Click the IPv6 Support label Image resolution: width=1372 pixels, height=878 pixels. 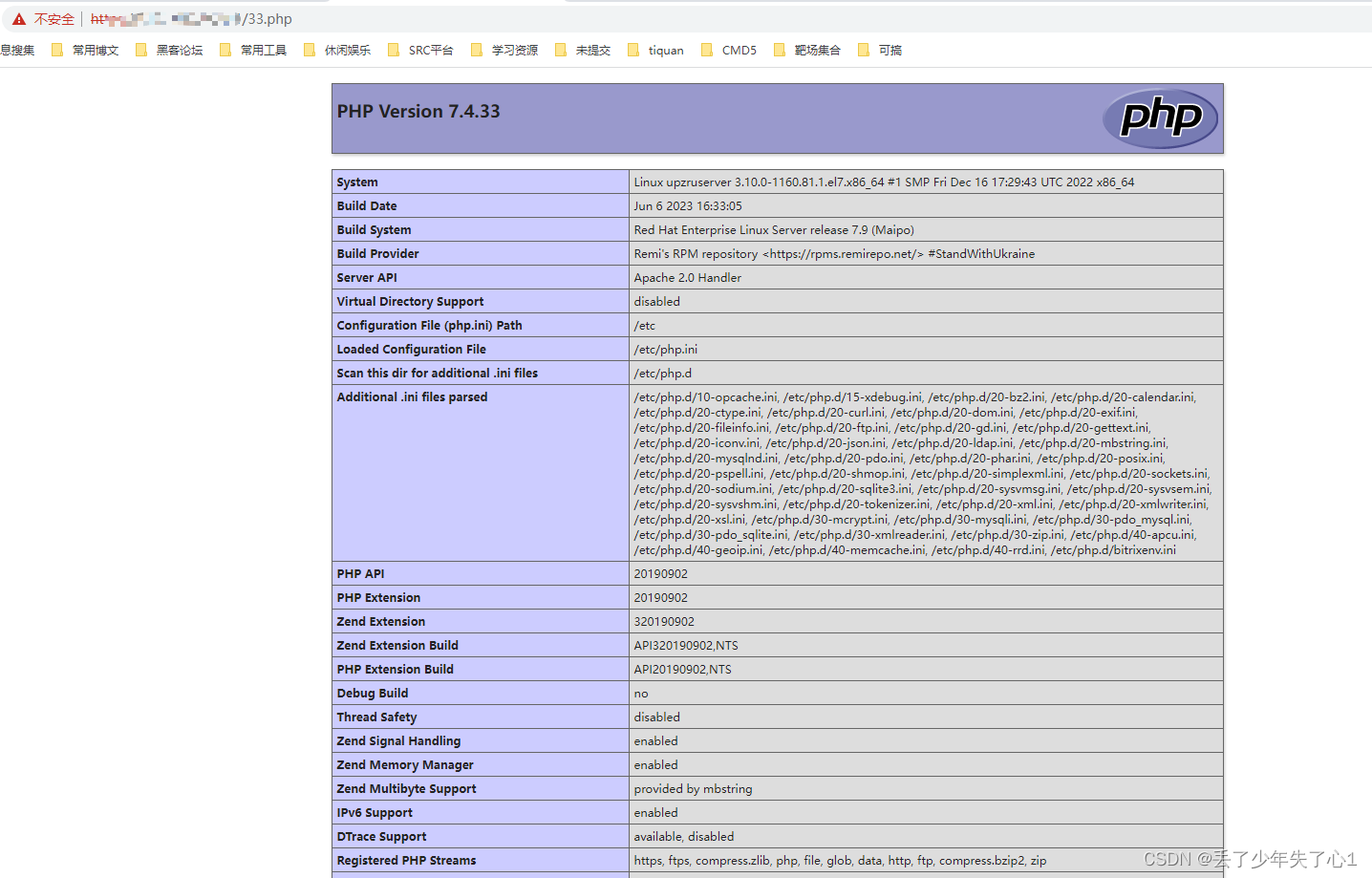pyautogui.click(x=375, y=813)
